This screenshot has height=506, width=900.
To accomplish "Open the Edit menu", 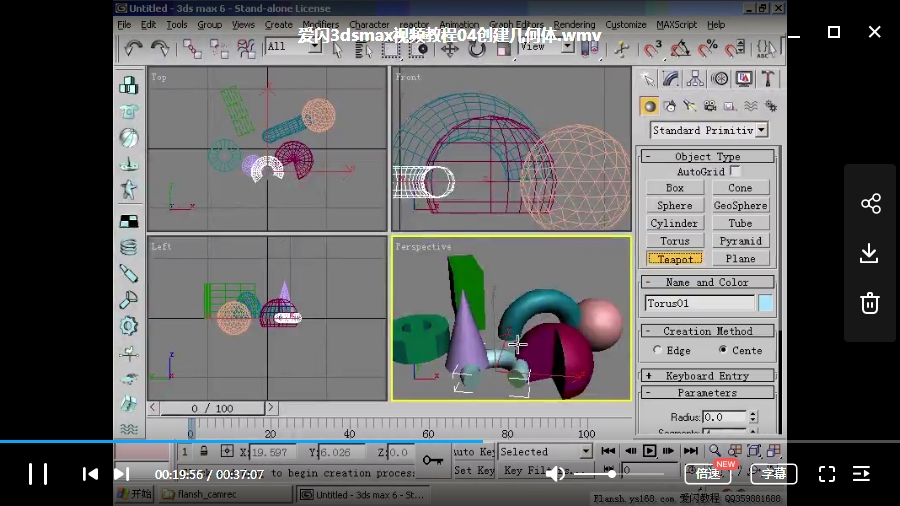I will [x=148, y=25].
